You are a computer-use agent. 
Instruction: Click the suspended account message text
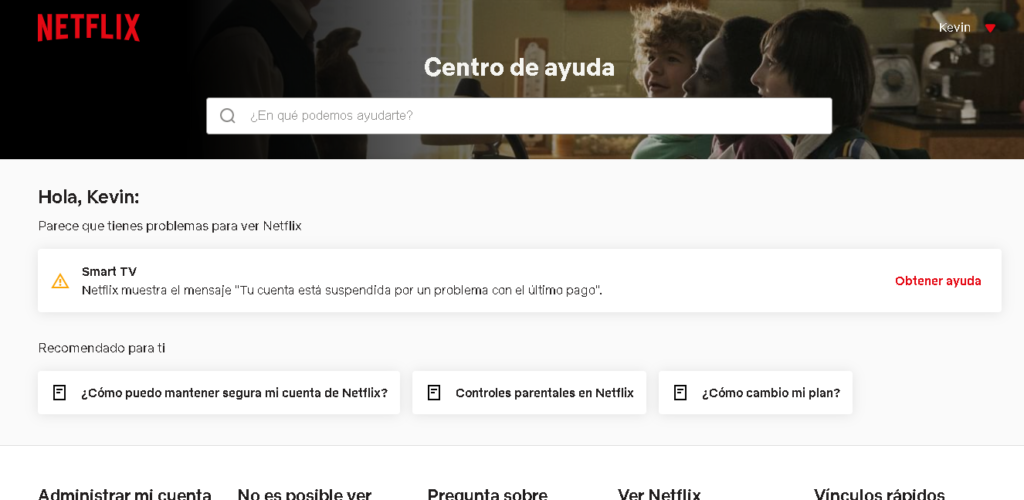(342, 290)
